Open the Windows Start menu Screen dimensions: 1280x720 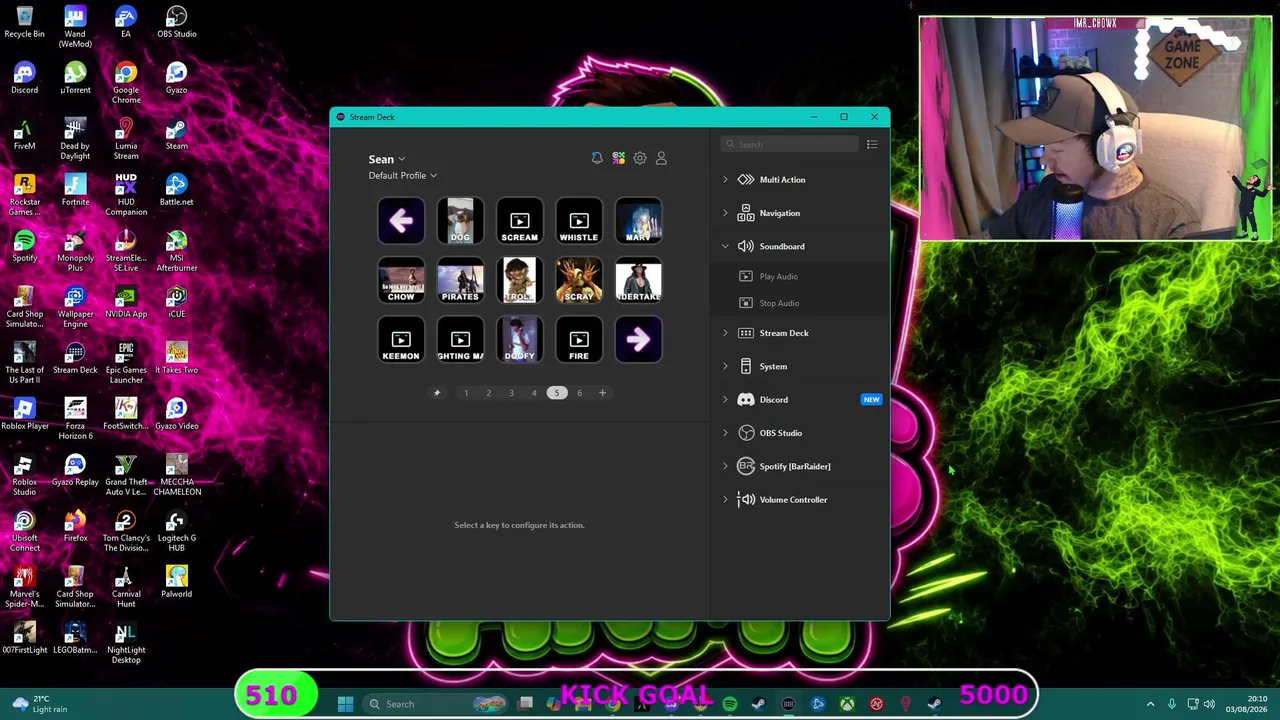pyautogui.click(x=345, y=704)
